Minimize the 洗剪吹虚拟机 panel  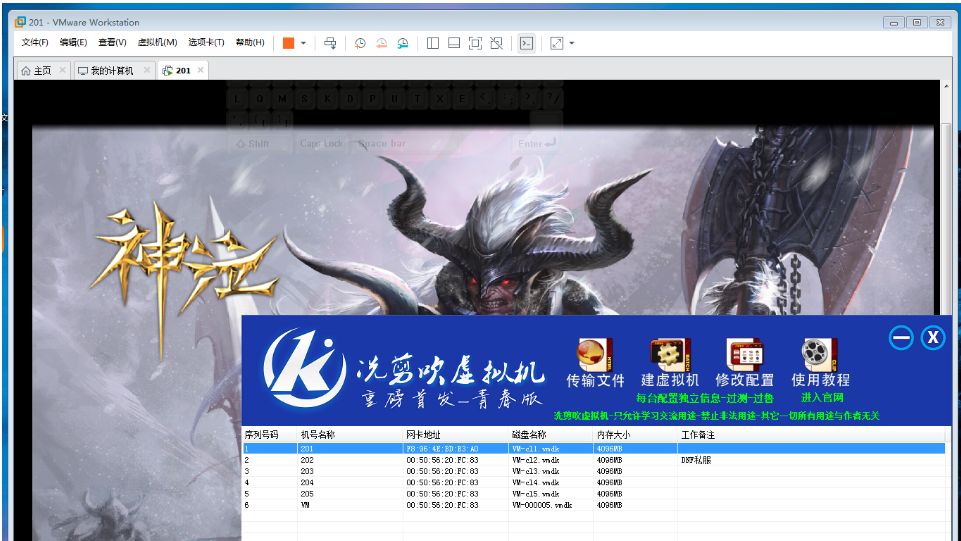901,338
